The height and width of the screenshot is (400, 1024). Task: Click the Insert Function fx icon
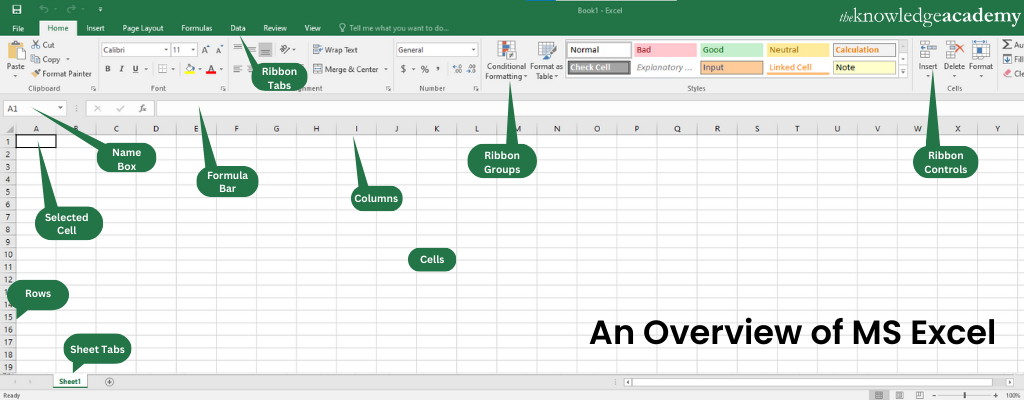[x=143, y=108]
